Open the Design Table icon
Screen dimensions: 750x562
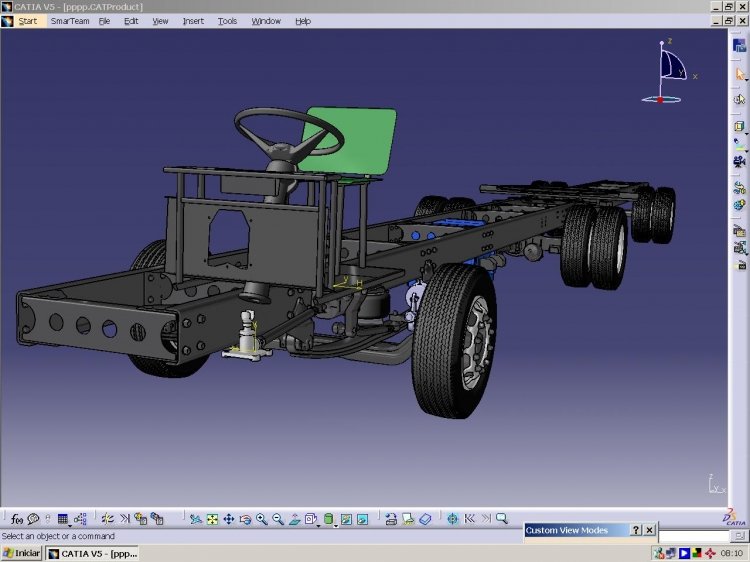coord(62,519)
